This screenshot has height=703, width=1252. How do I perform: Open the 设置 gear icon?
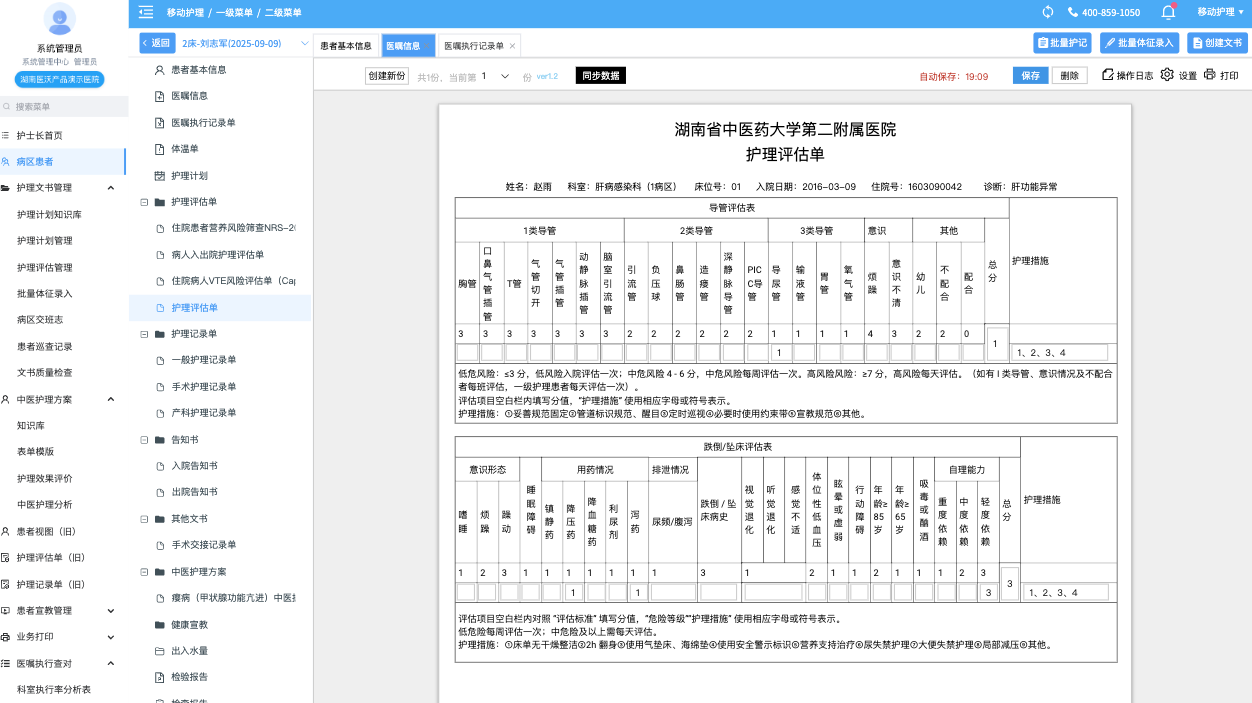[x=1167, y=75]
